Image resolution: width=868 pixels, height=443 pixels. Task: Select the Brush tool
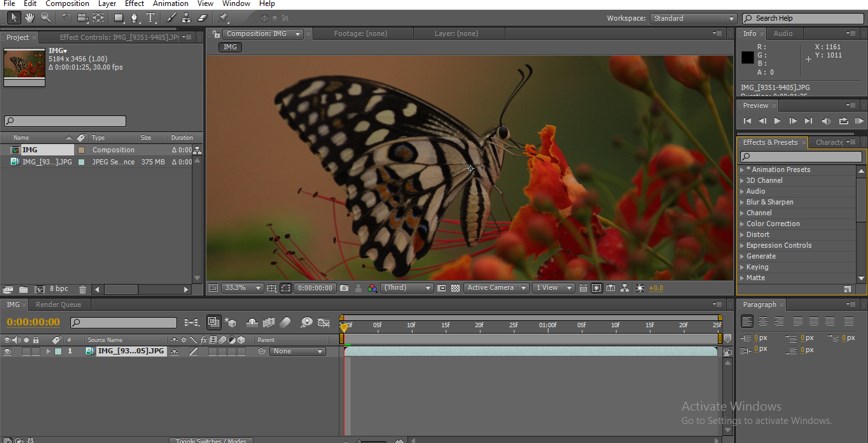170,18
